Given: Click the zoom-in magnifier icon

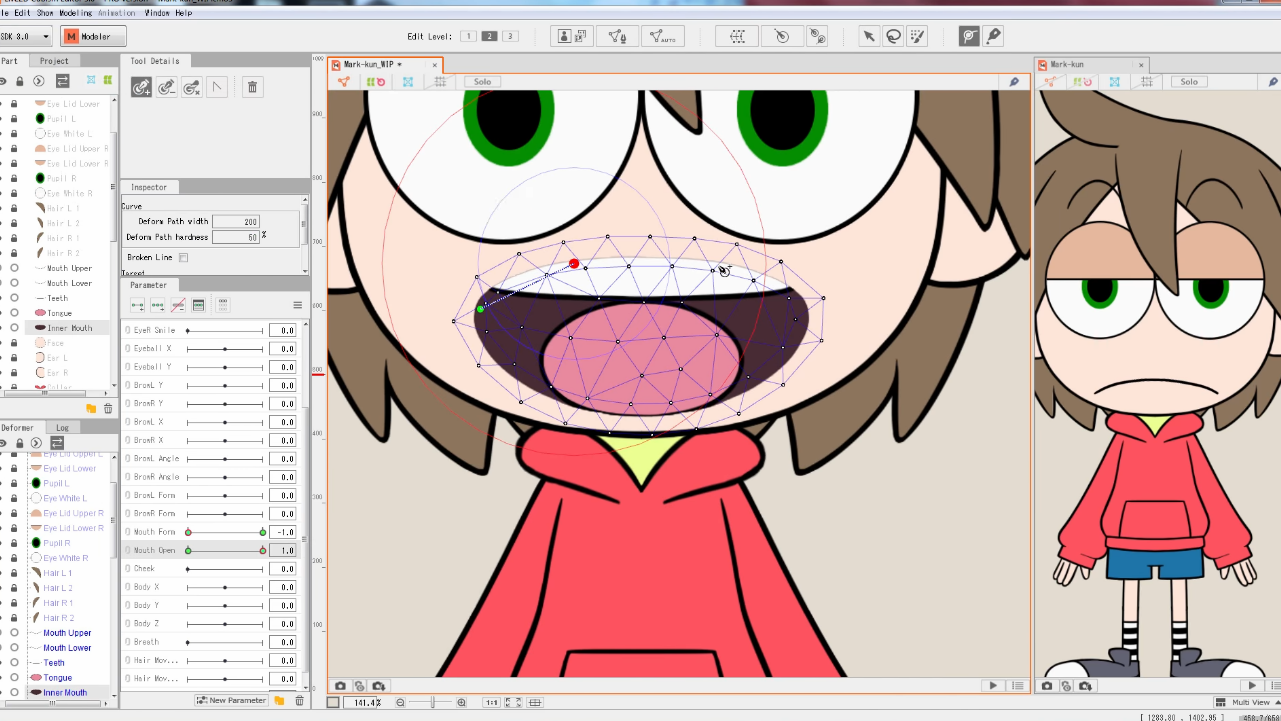Looking at the screenshot, I should click(461, 702).
